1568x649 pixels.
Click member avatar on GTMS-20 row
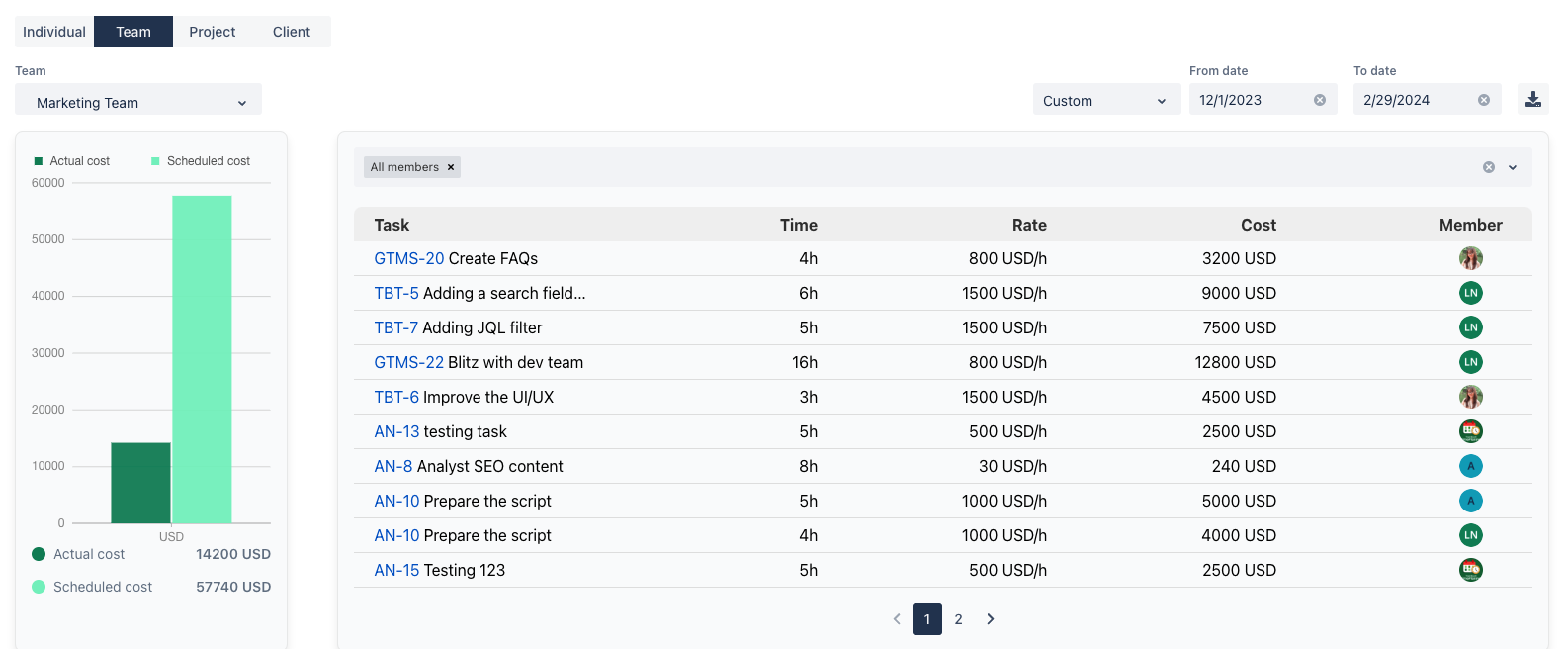click(x=1470, y=258)
